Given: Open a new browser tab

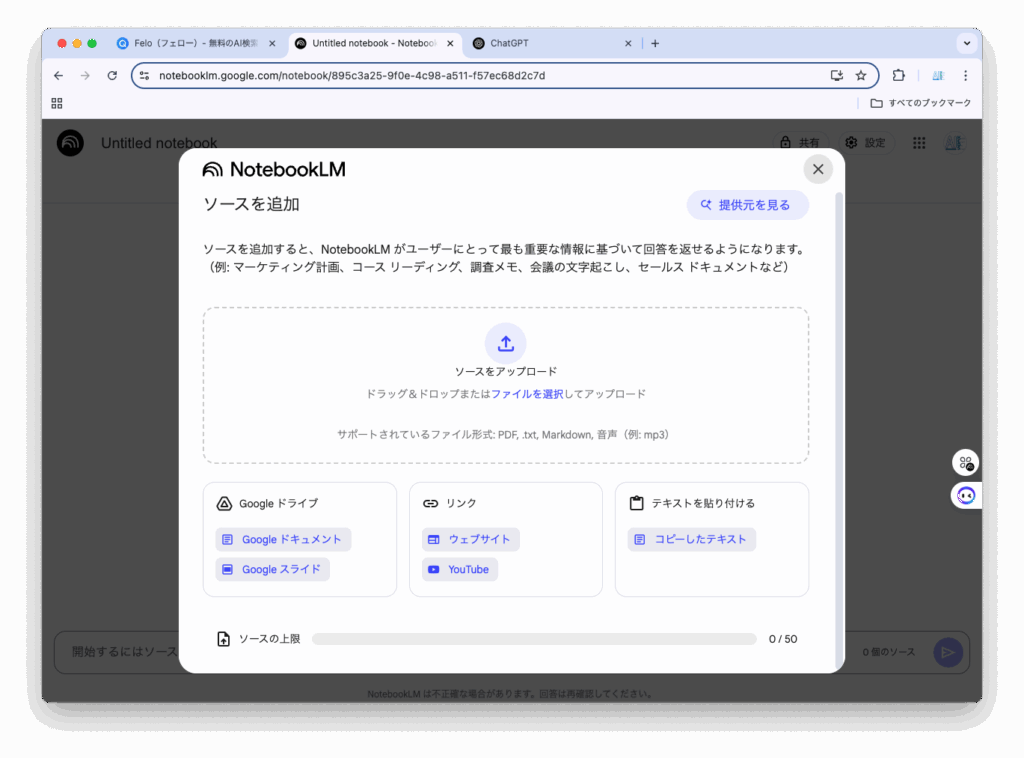Looking at the screenshot, I should coord(655,43).
